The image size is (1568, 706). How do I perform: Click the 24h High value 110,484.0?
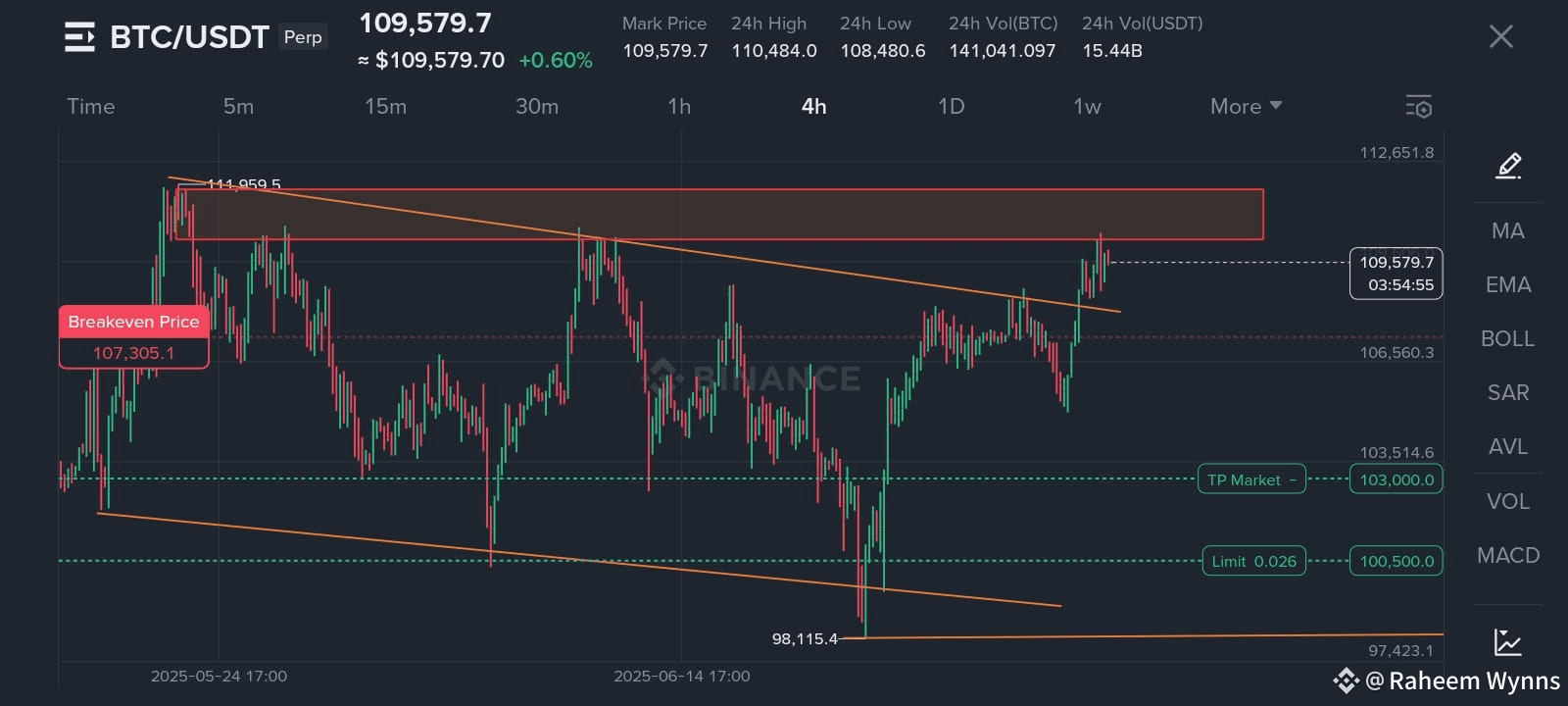tap(774, 50)
